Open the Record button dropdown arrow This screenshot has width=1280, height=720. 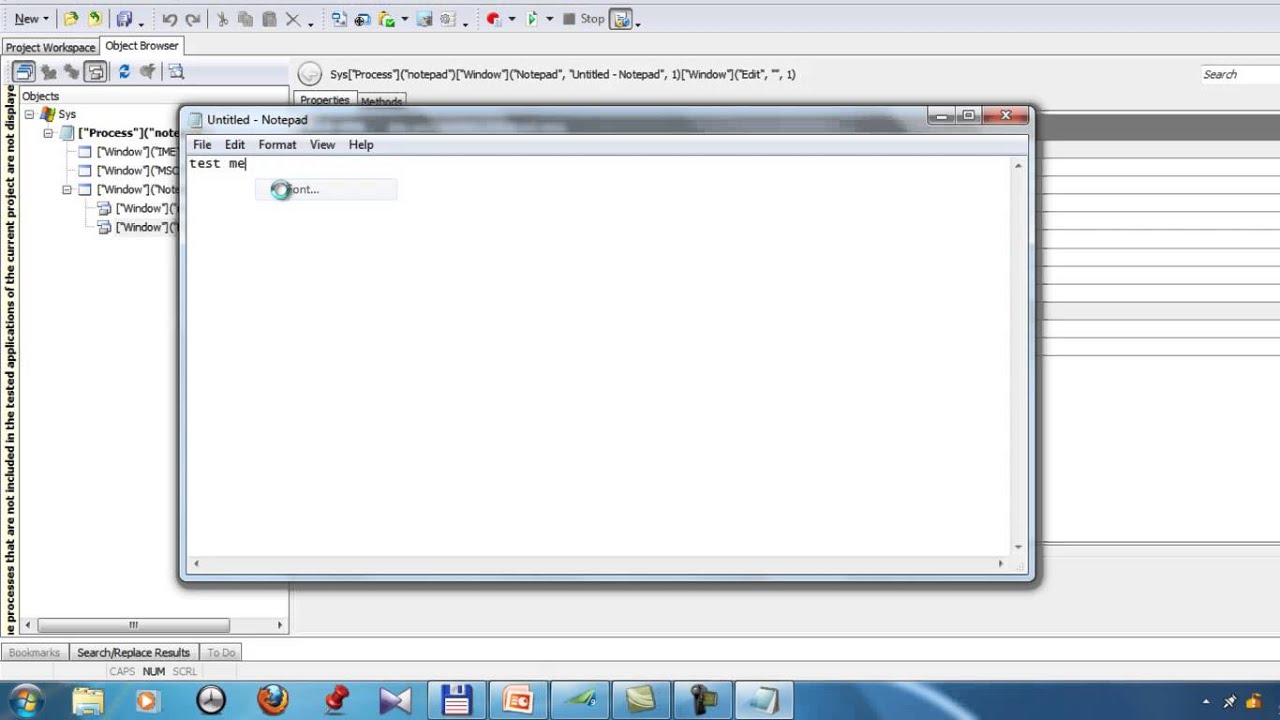click(x=512, y=19)
